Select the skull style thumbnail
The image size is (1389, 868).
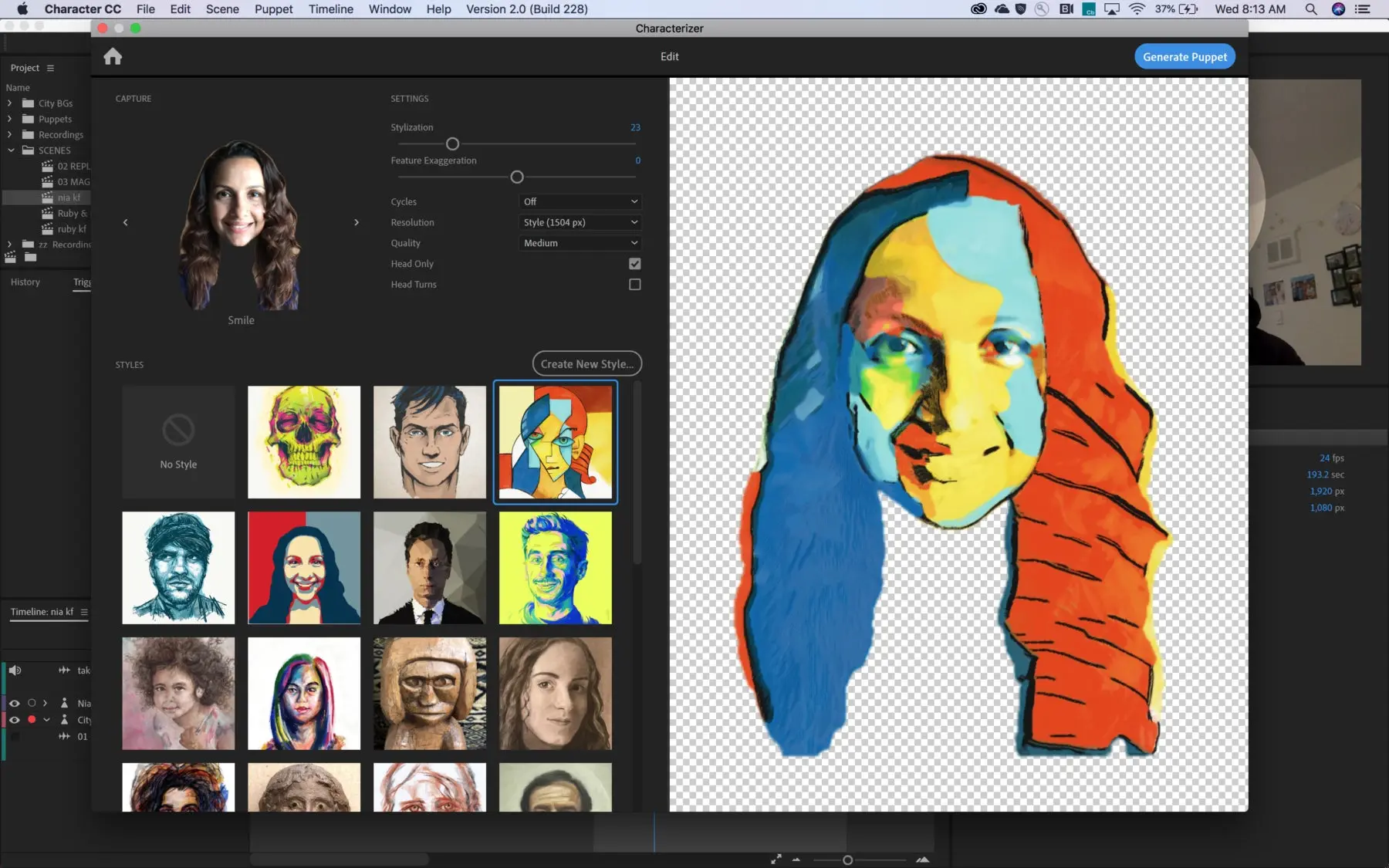(x=304, y=442)
